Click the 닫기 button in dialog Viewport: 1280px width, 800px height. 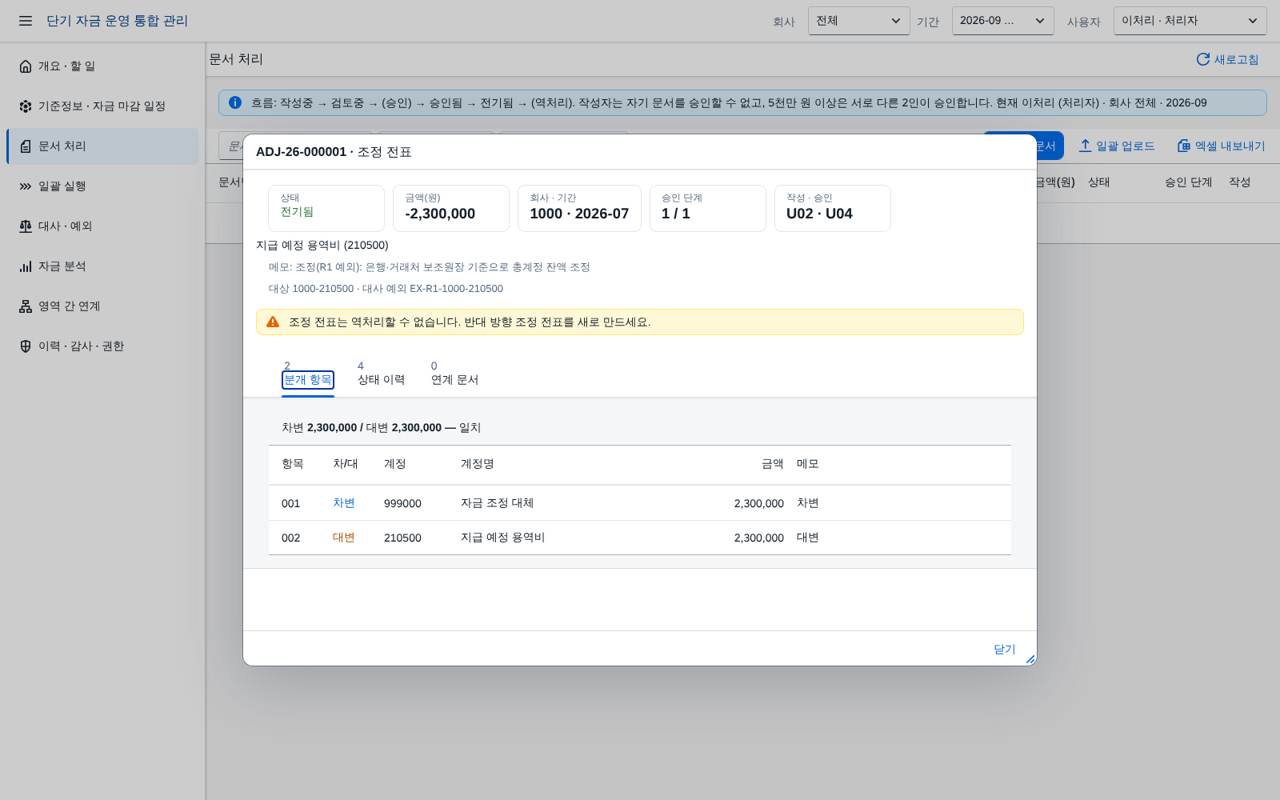click(1004, 649)
